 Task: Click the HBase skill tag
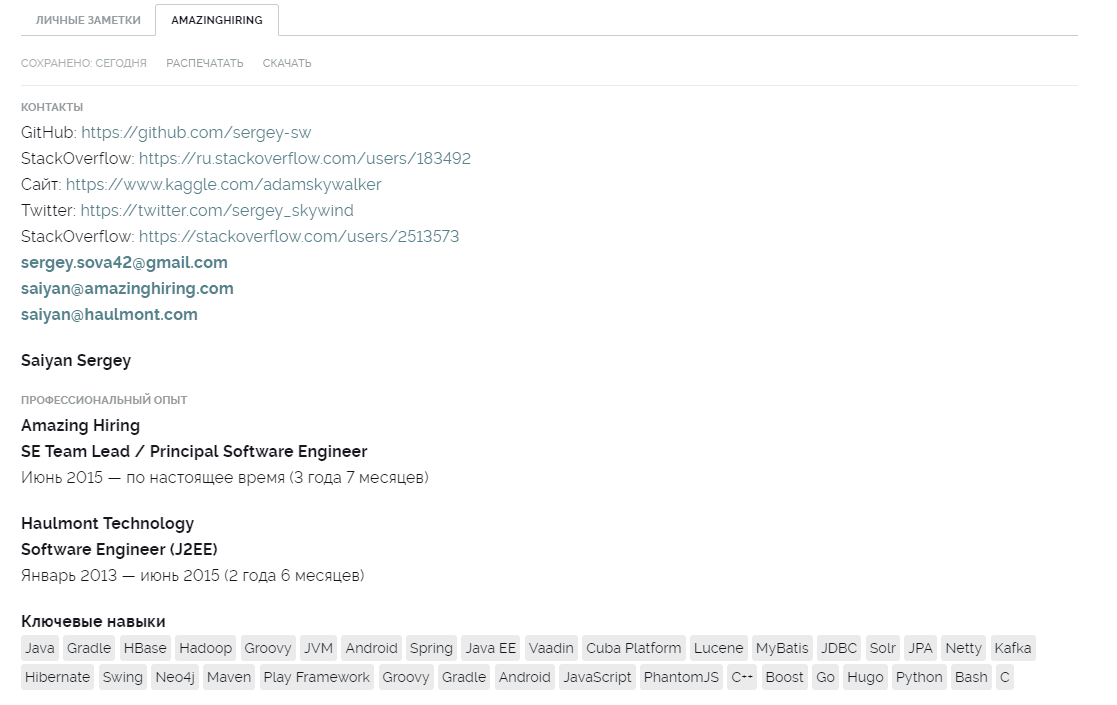pos(145,648)
